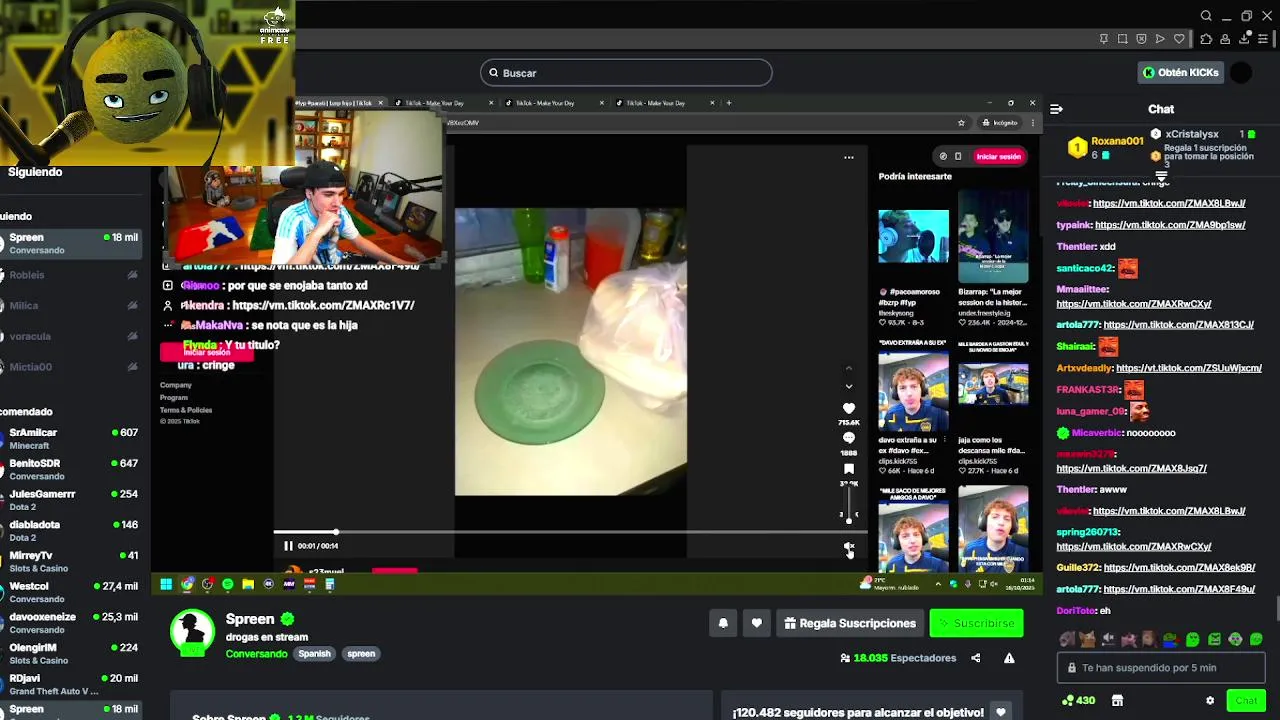Image resolution: width=1280 pixels, height=720 pixels.
Task: Open the user profile avatar menu
Action: 1241,72
